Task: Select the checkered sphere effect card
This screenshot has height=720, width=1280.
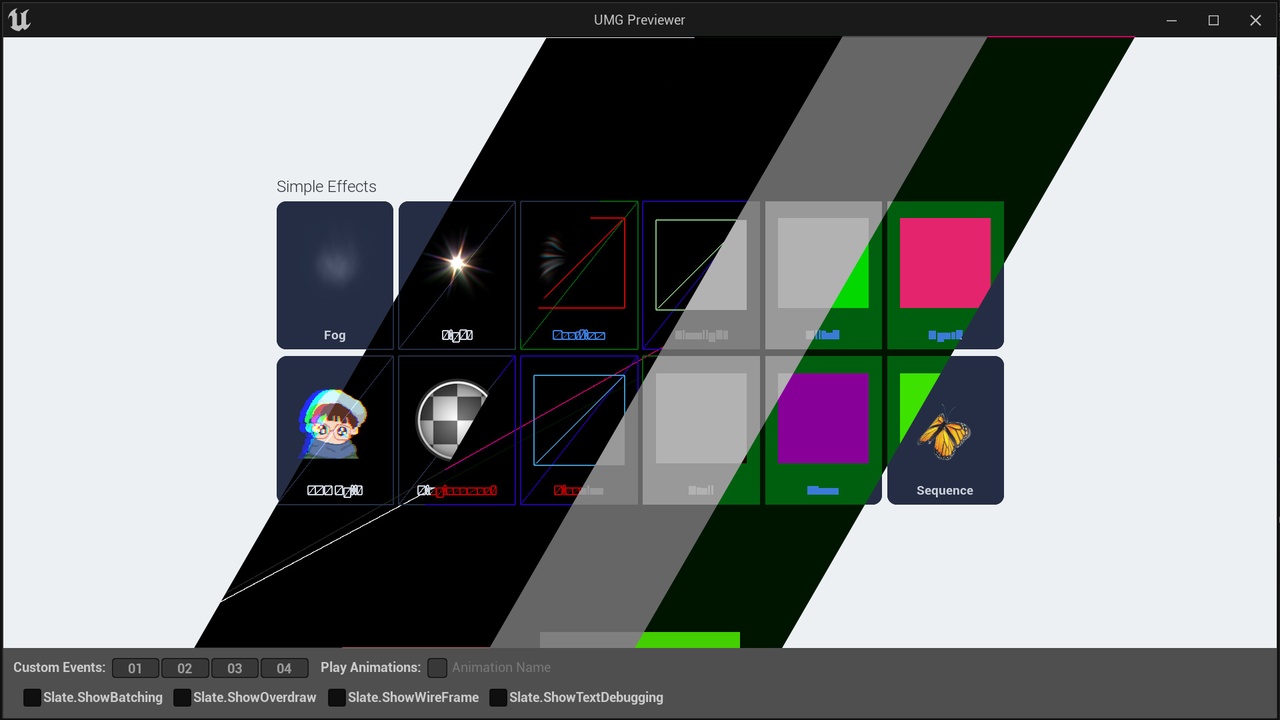Action: pyautogui.click(x=457, y=430)
